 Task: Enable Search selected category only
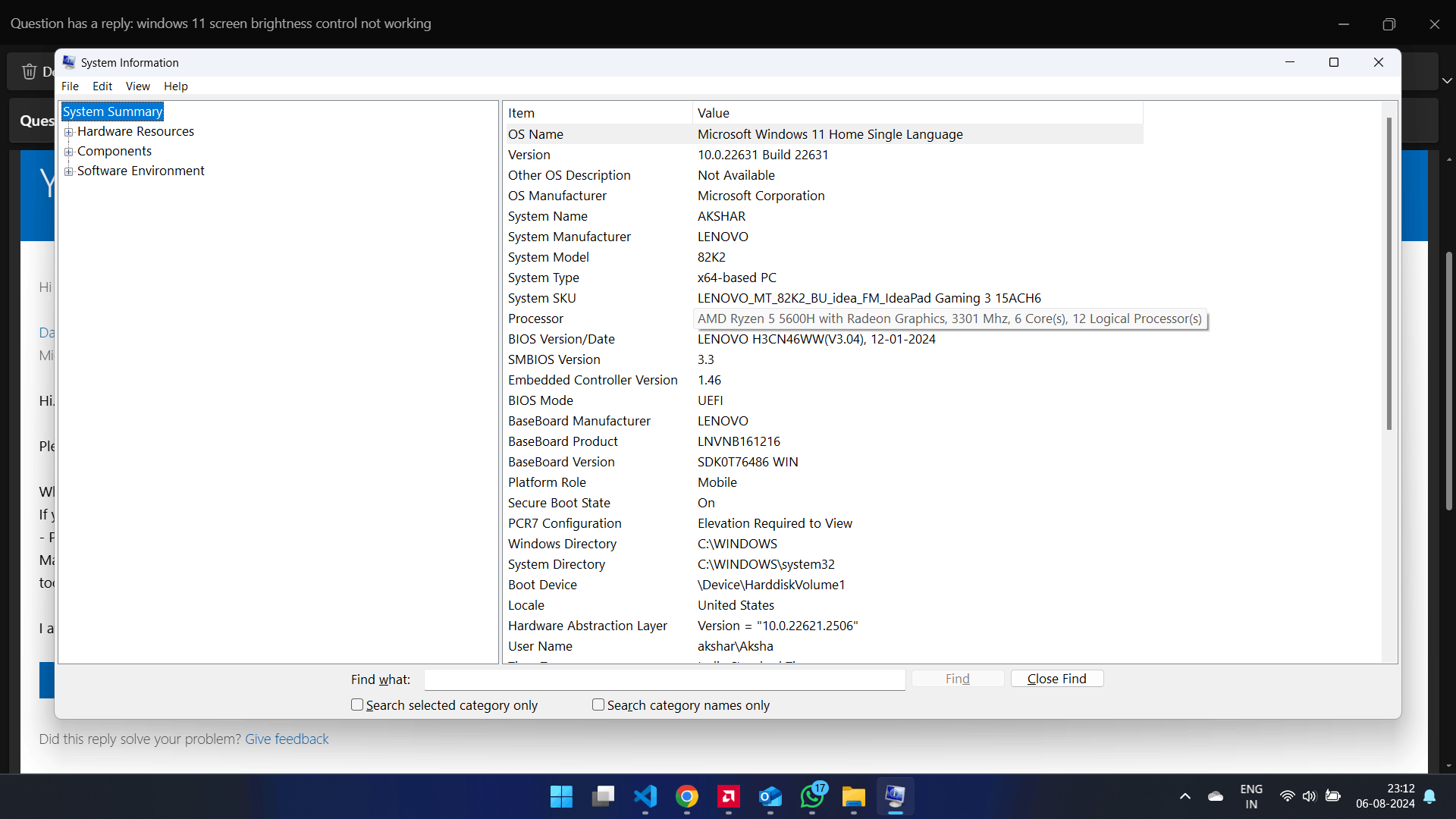point(357,704)
